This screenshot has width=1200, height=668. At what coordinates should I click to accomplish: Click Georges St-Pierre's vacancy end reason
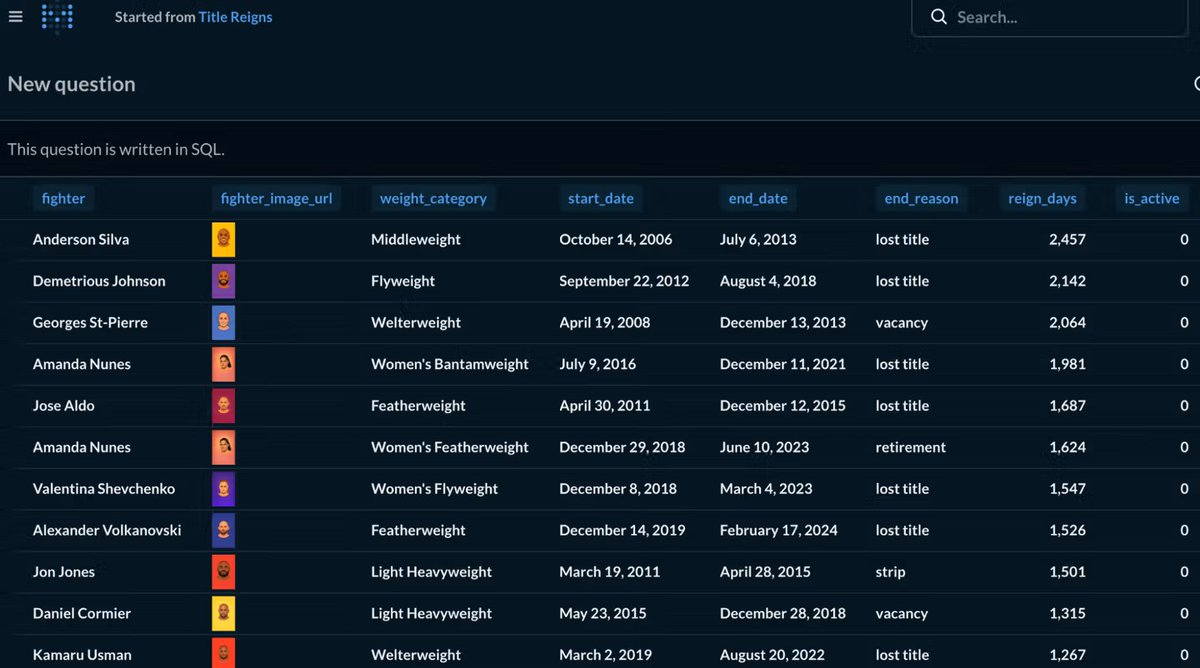(x=902, y=323)
